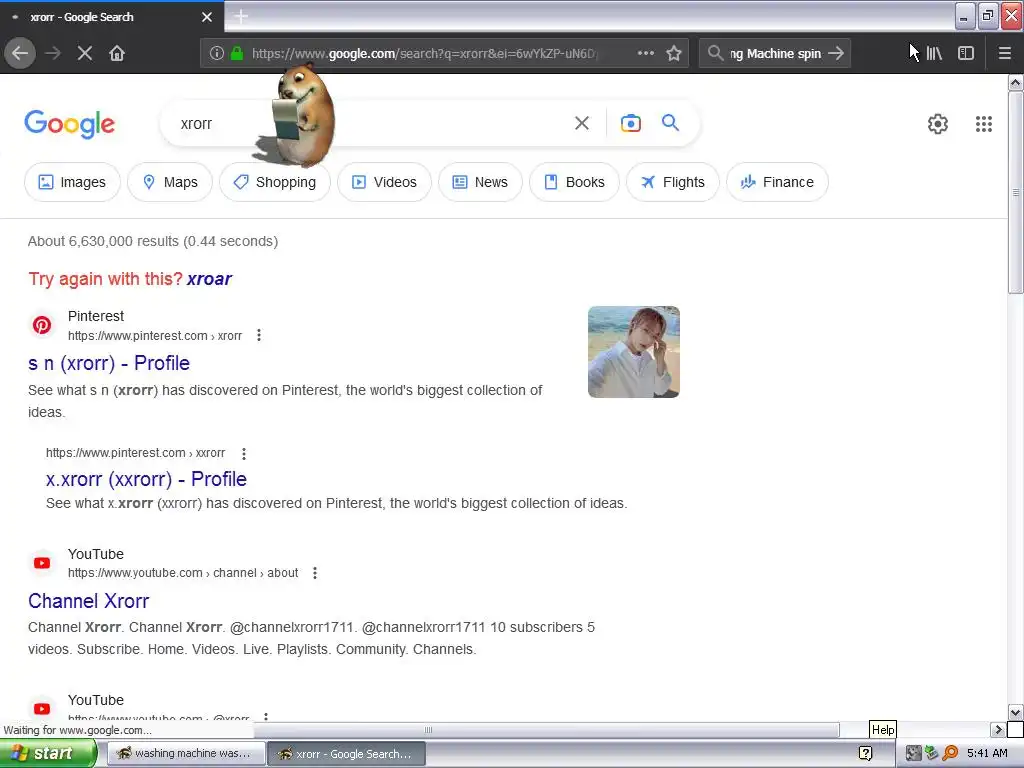Switch to Maps results
Viewport: 1024px width, 768px height.
tap(170, 182)
